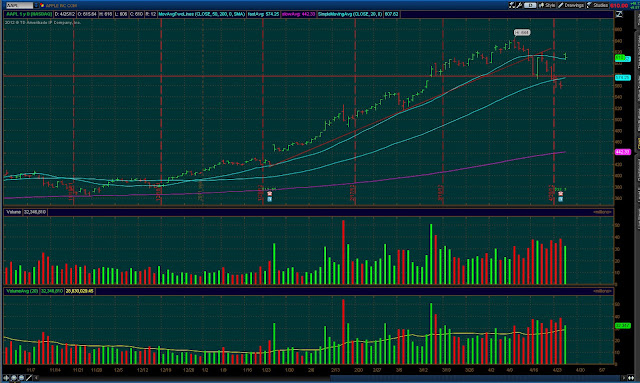Select the drawing line tool icon
Viewport: 640px width, 383px height.
point(29,378)
